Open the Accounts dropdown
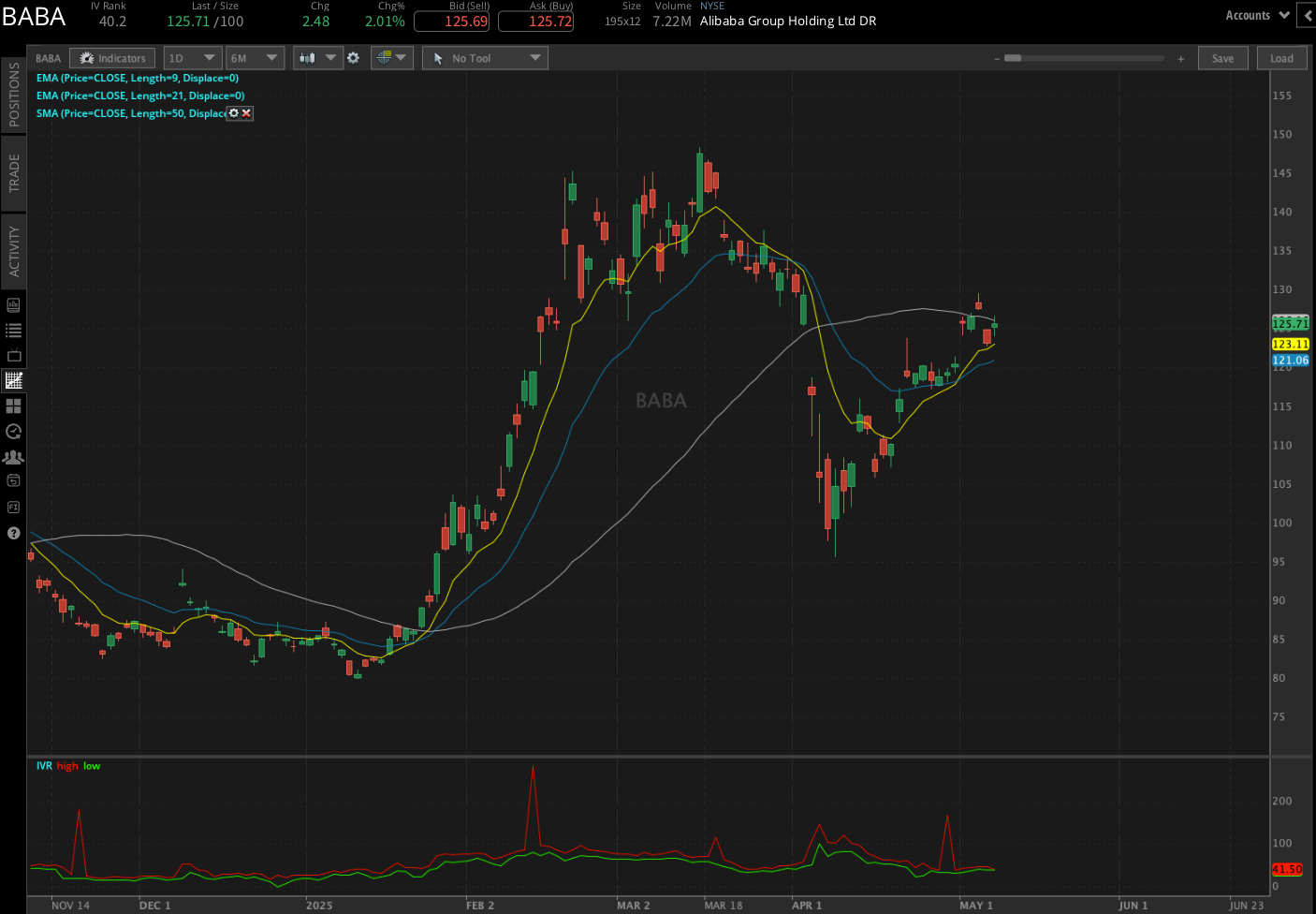Image resolution: width=1316 pixels, height=914 pixels. point(1257,15)
